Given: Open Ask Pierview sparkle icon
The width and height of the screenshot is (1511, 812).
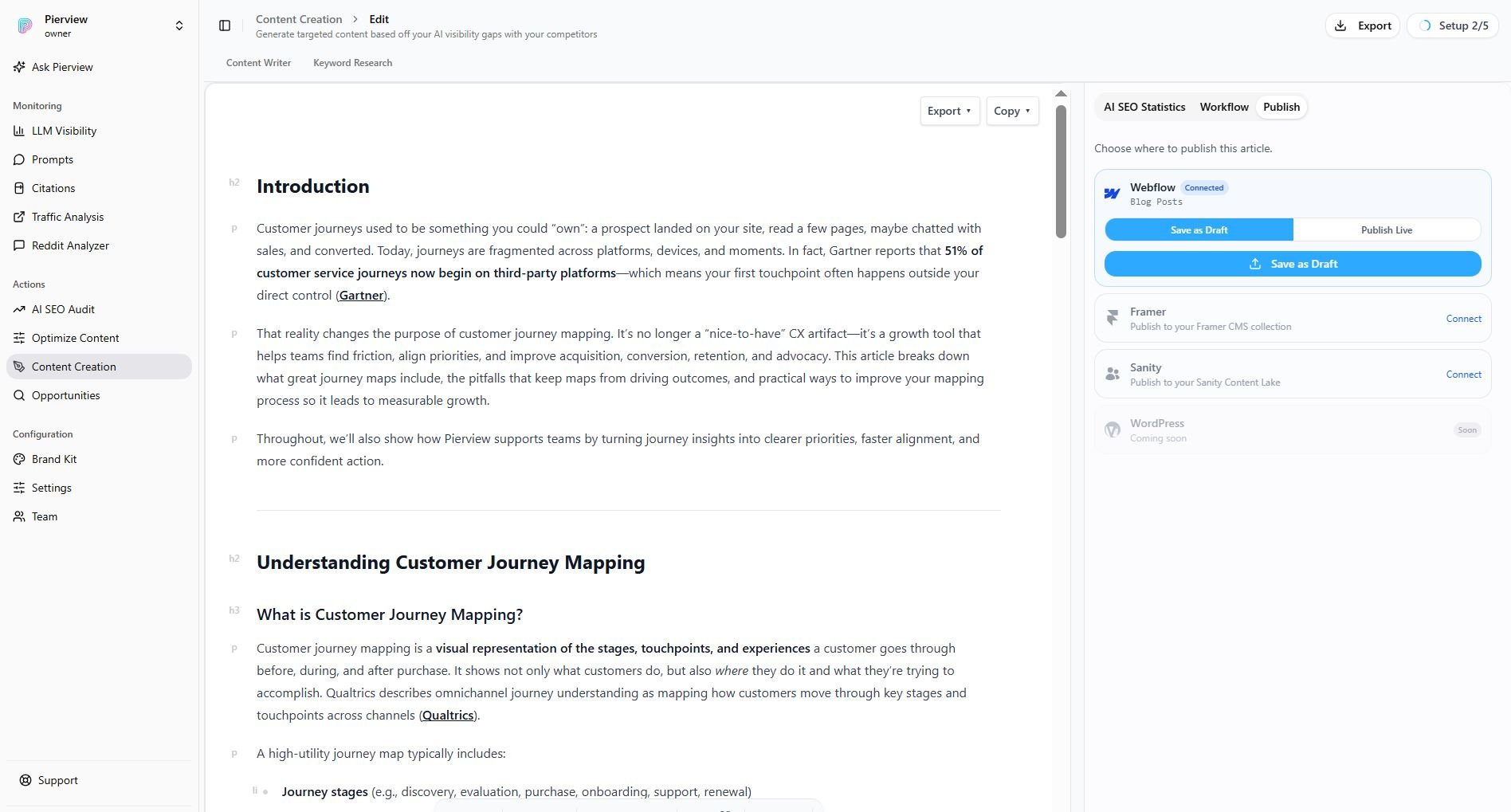Looking at the screenshot, I should [19, 67].
